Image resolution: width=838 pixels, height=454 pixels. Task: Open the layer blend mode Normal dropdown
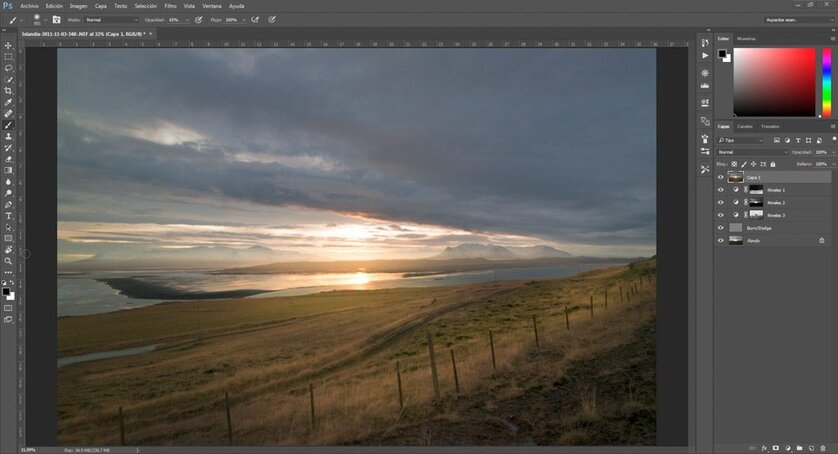pyautogui.click(x=750, y=152)
